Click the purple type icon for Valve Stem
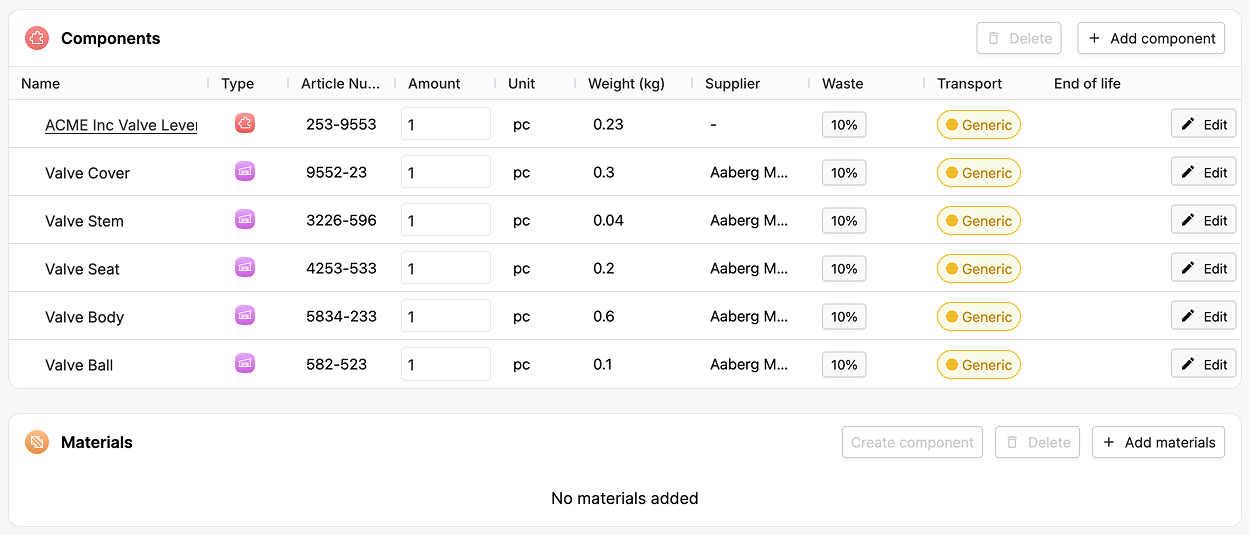 click(245, 219)
